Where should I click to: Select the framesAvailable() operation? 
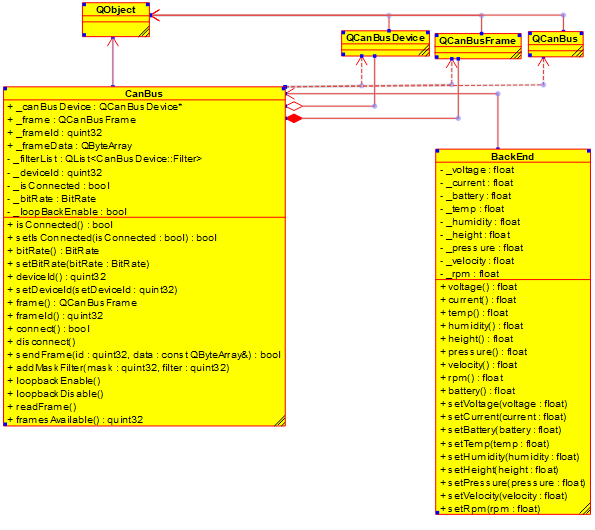pyautogui.click(x=75, y=420)
